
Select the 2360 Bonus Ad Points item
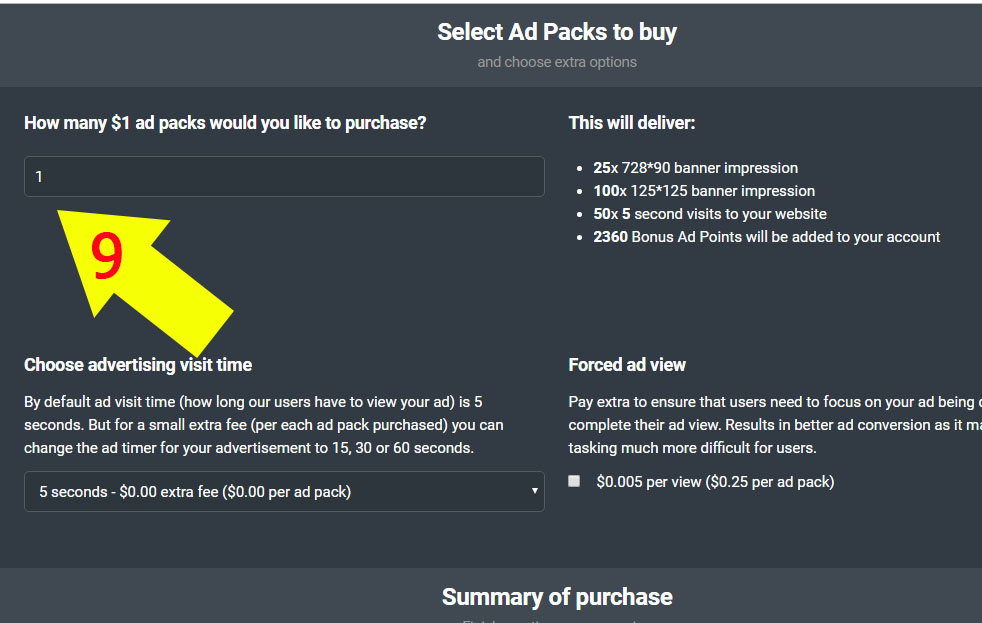click(766, 237)
